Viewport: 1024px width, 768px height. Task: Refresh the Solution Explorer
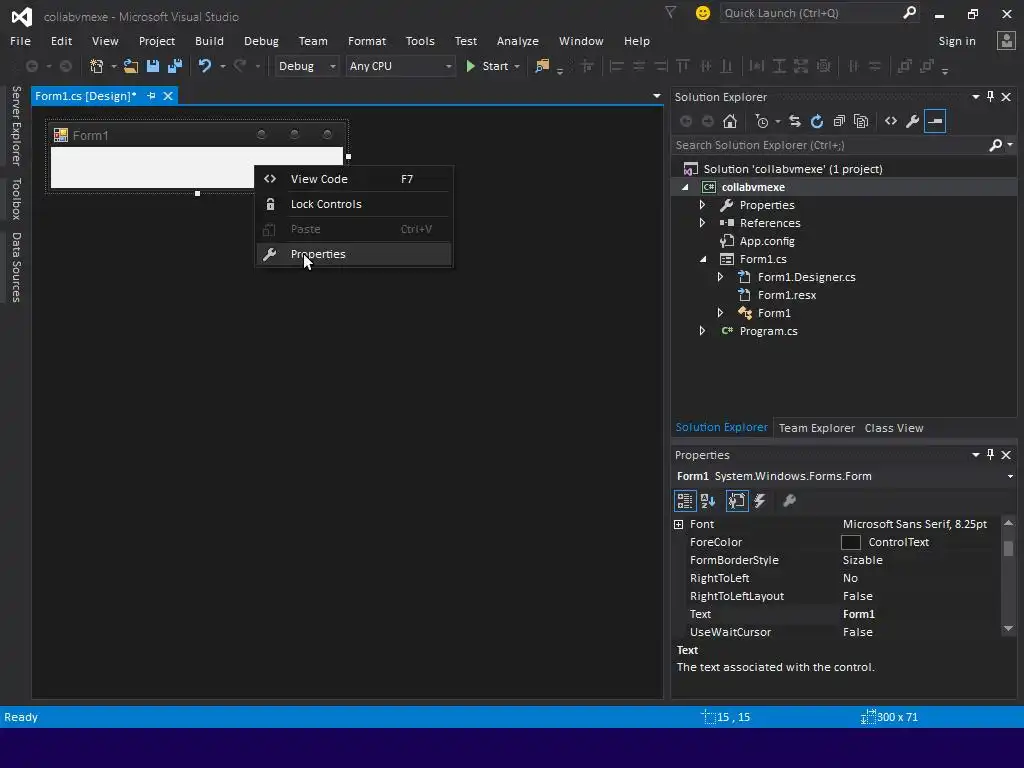click(817, 121)
